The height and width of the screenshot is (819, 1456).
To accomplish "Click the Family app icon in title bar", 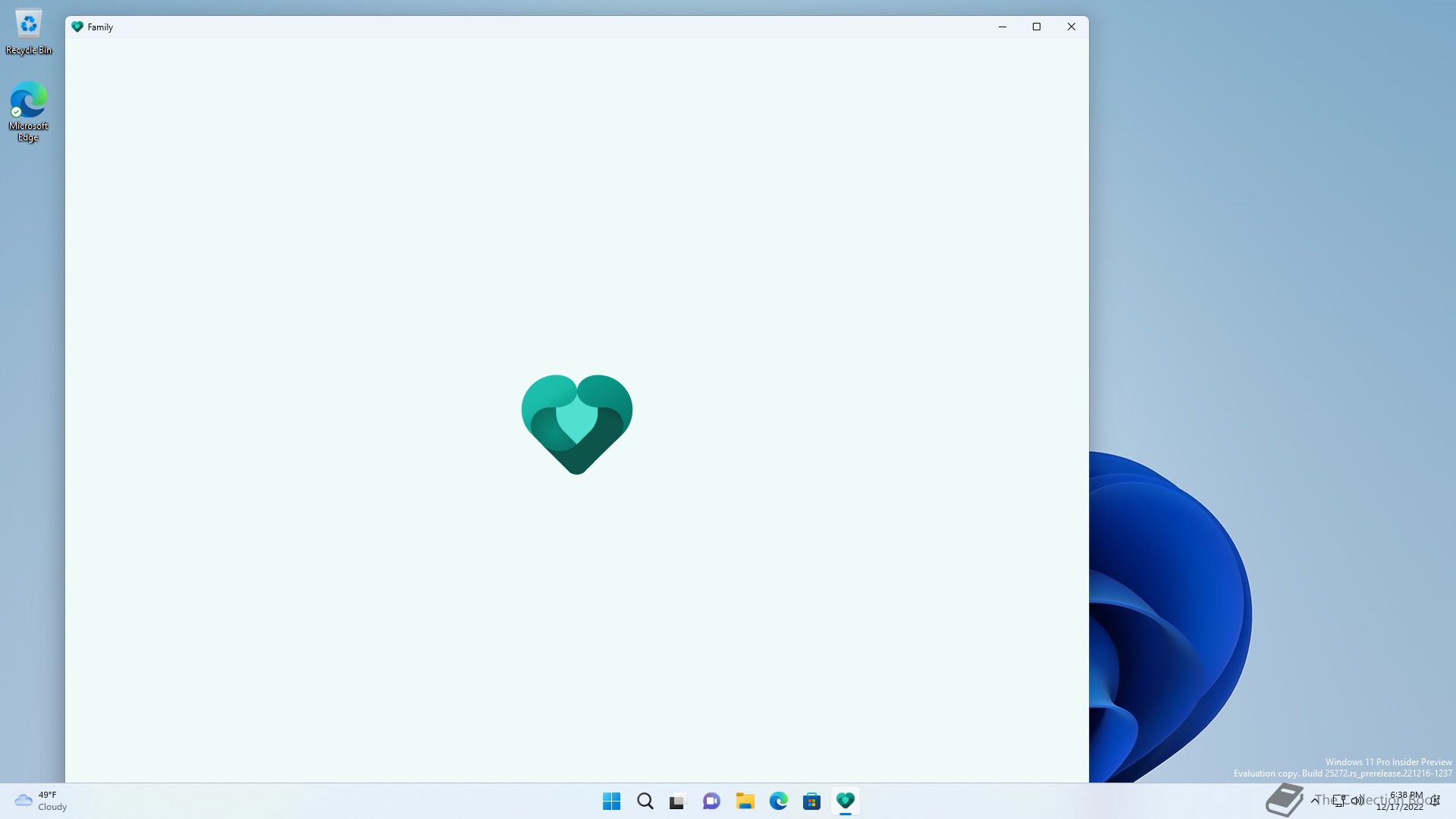I will coord(77,27).
